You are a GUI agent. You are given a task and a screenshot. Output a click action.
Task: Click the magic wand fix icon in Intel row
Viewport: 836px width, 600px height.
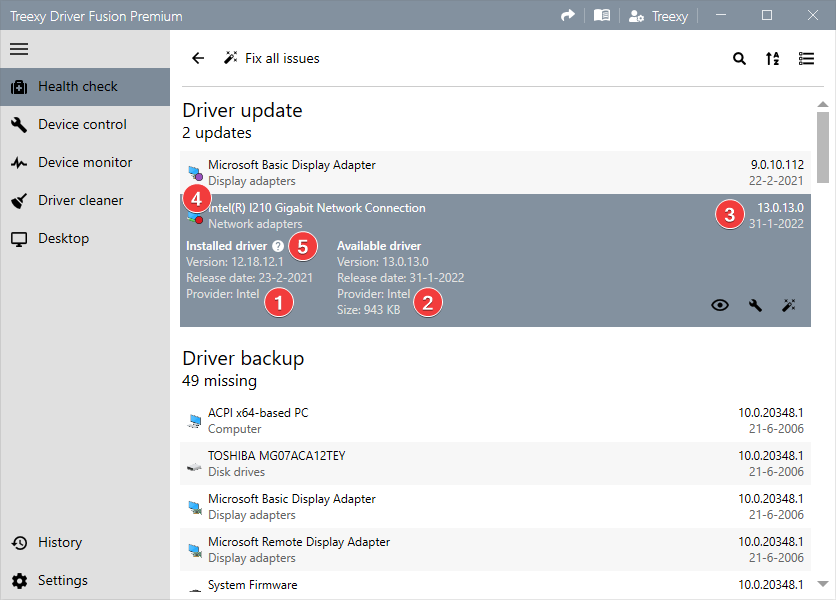pyautogui.click(x=789, y=305)
